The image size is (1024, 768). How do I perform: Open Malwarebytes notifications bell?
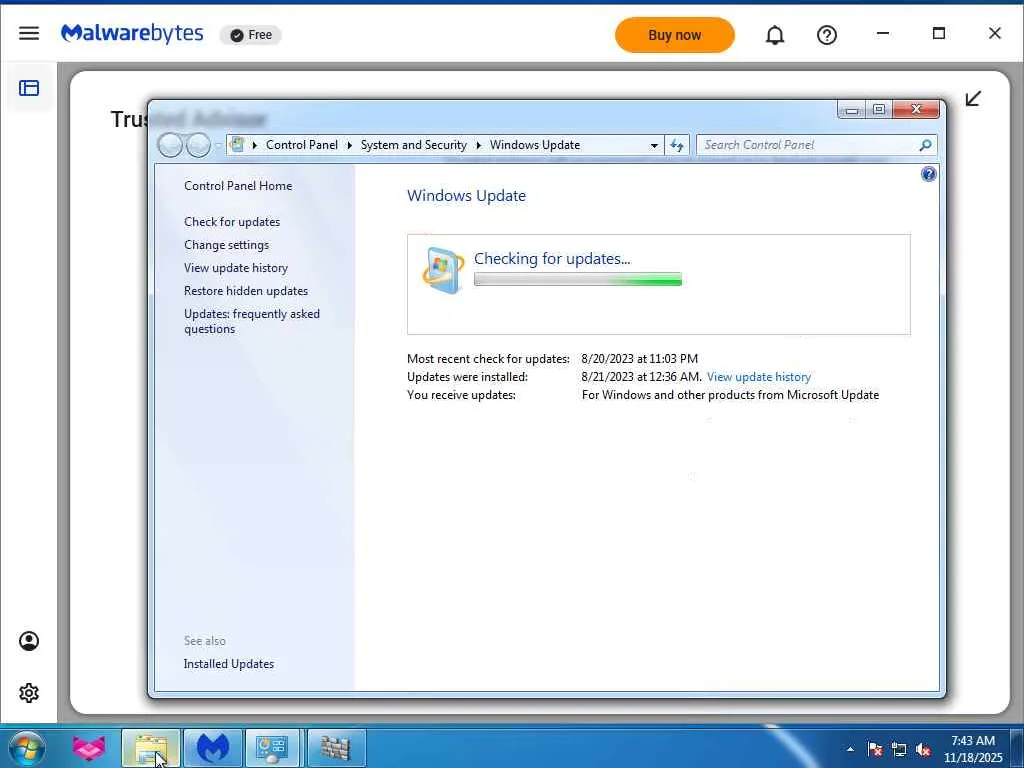click(x=775, y=35)
